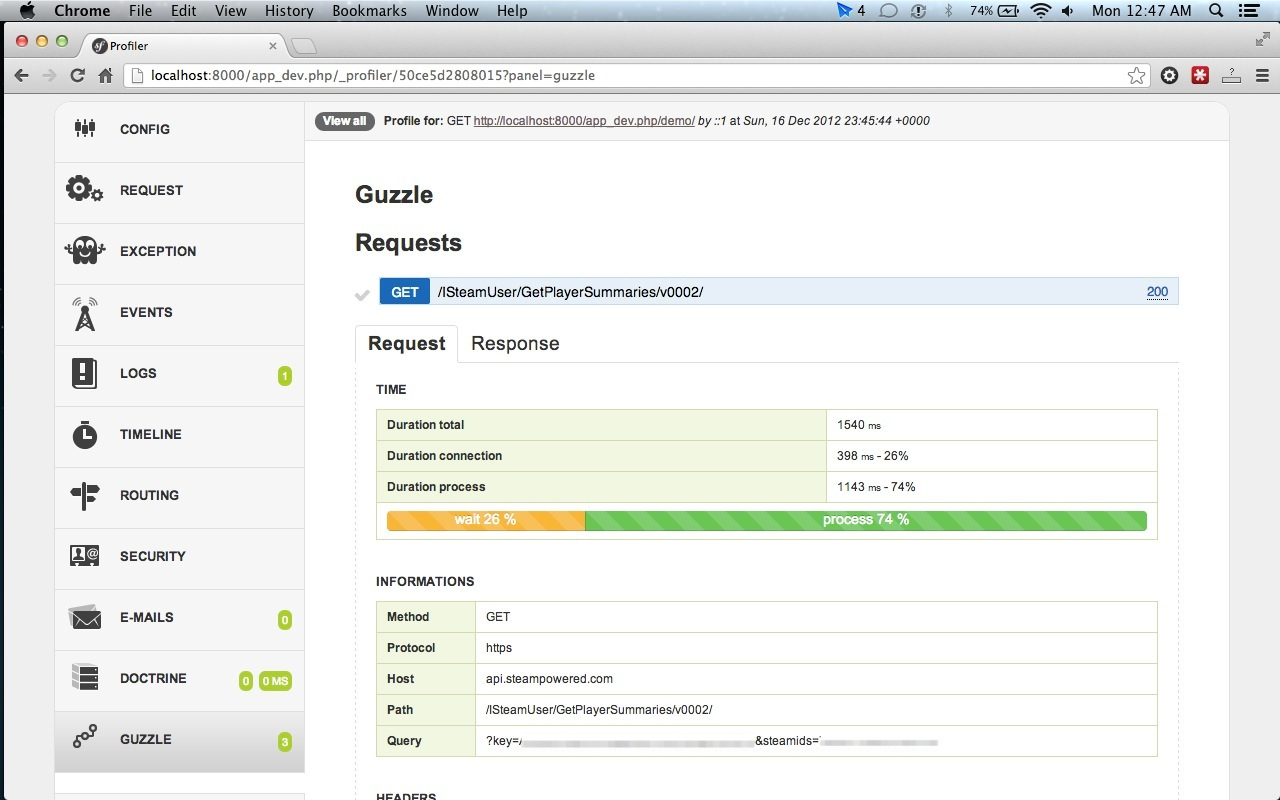This screenshot has width=1280, height=800.
Task: Click the Path value /ISteamUser/GetPlayerSummaries/v0002/
Action: (598, 710)
